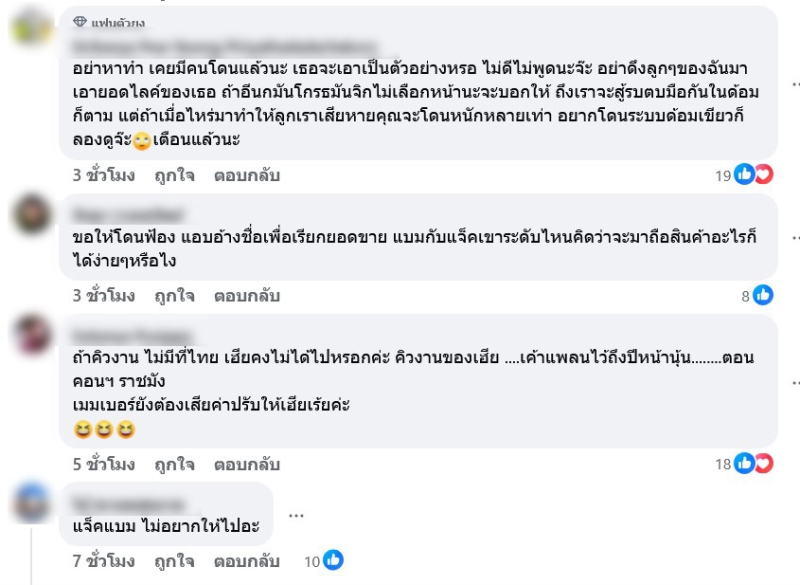The image size is (800, 585).
Task: Click the second commenter's name
Action: [x=128, y=214]
